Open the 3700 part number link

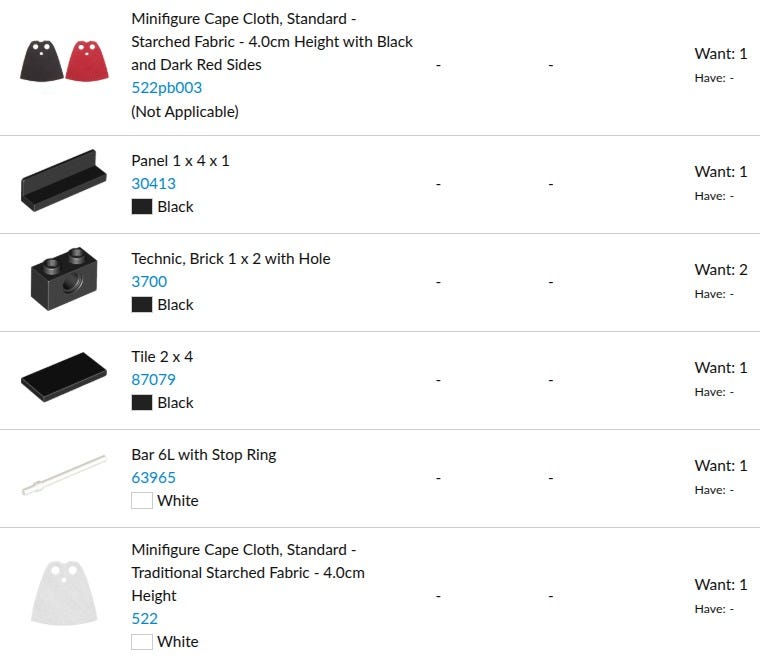(149, 282)
